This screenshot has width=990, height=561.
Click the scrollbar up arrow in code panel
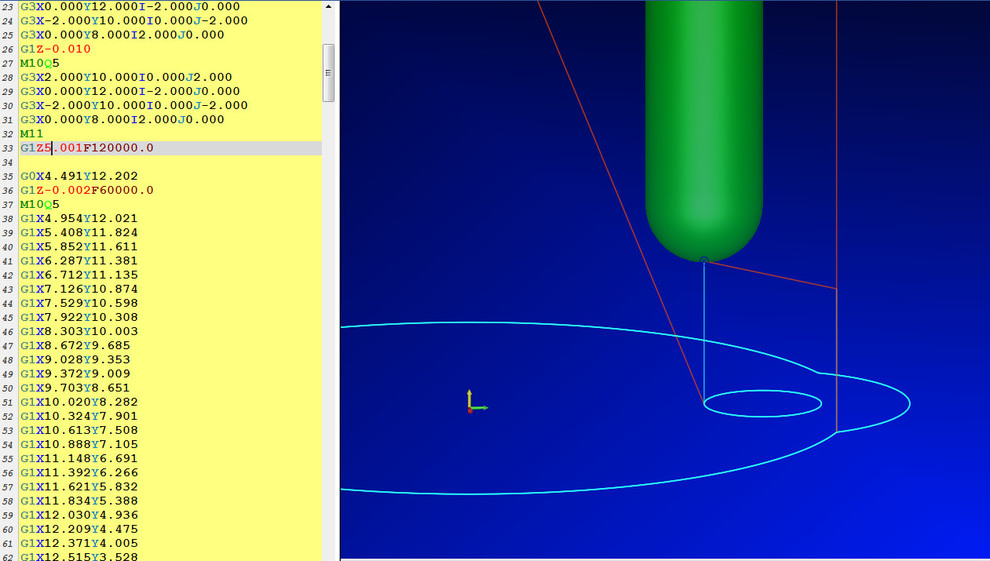coord(328,7)
